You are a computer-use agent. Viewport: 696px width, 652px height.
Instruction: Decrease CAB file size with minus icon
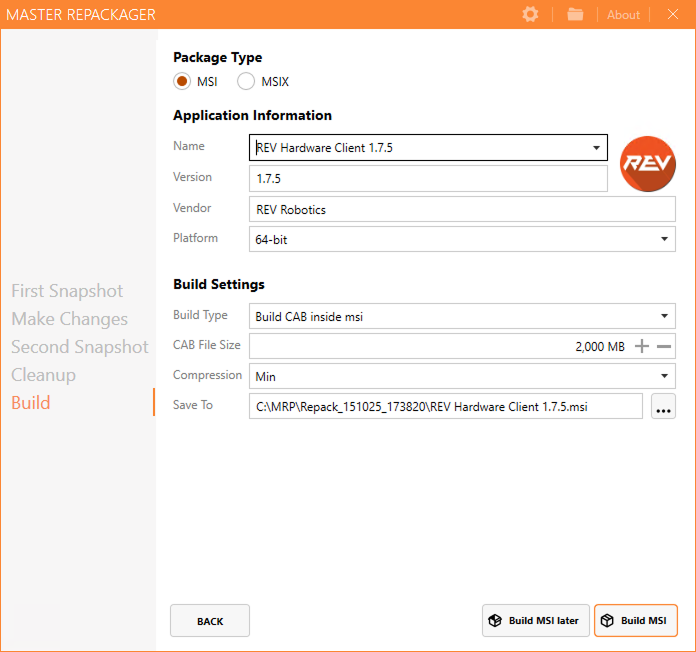[x=664, y=346]
